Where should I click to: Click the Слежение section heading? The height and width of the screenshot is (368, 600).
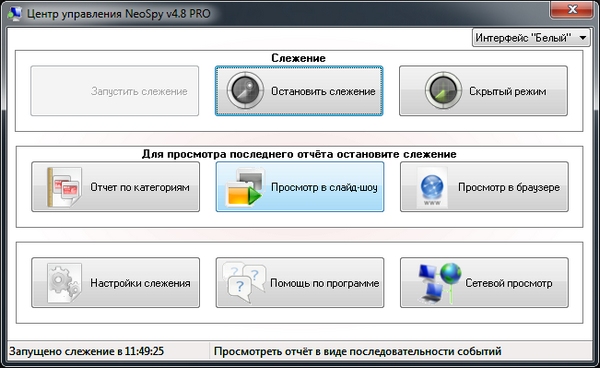[298, 58]
